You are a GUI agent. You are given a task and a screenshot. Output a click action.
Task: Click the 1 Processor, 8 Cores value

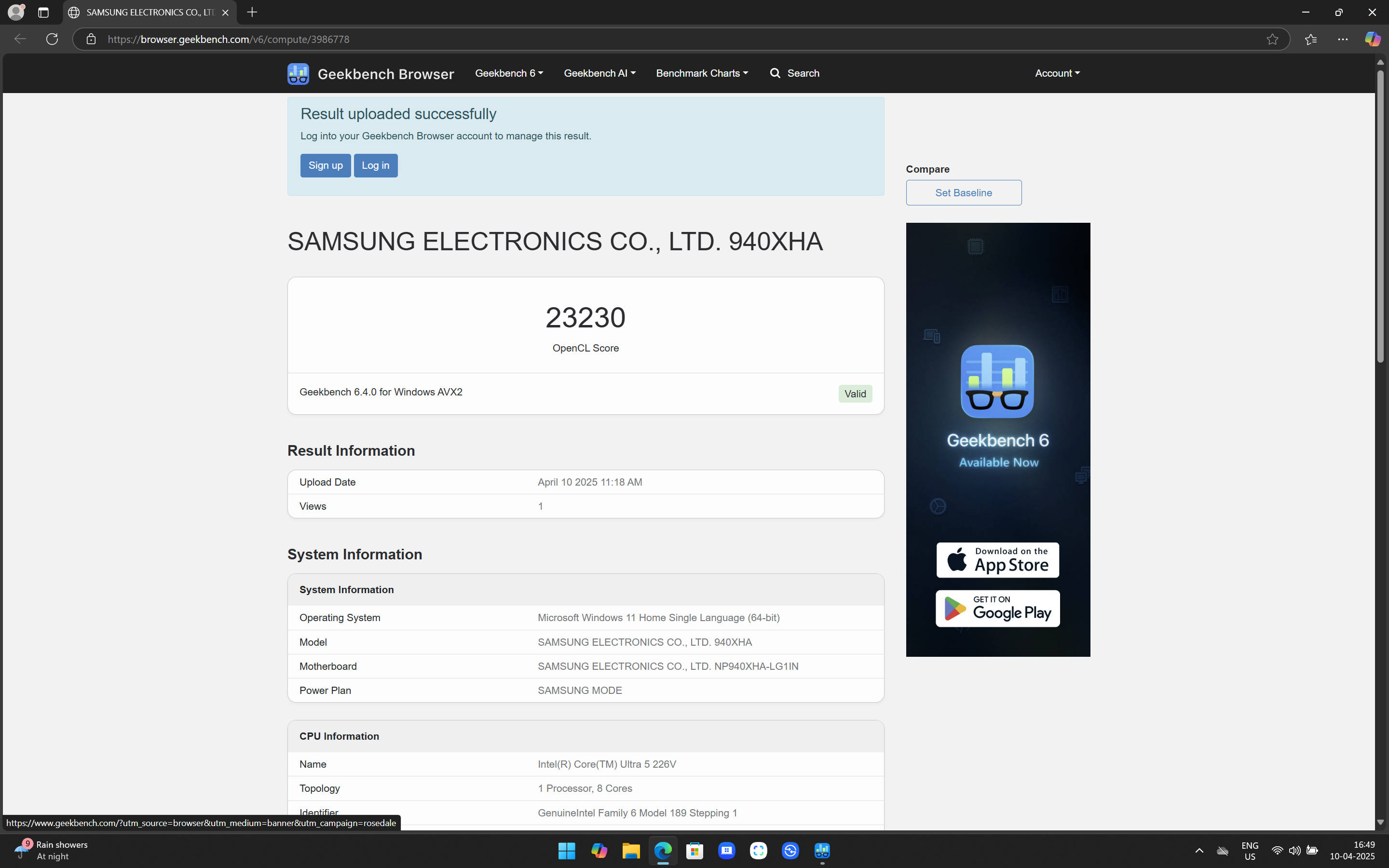click(x=585, y=788)
